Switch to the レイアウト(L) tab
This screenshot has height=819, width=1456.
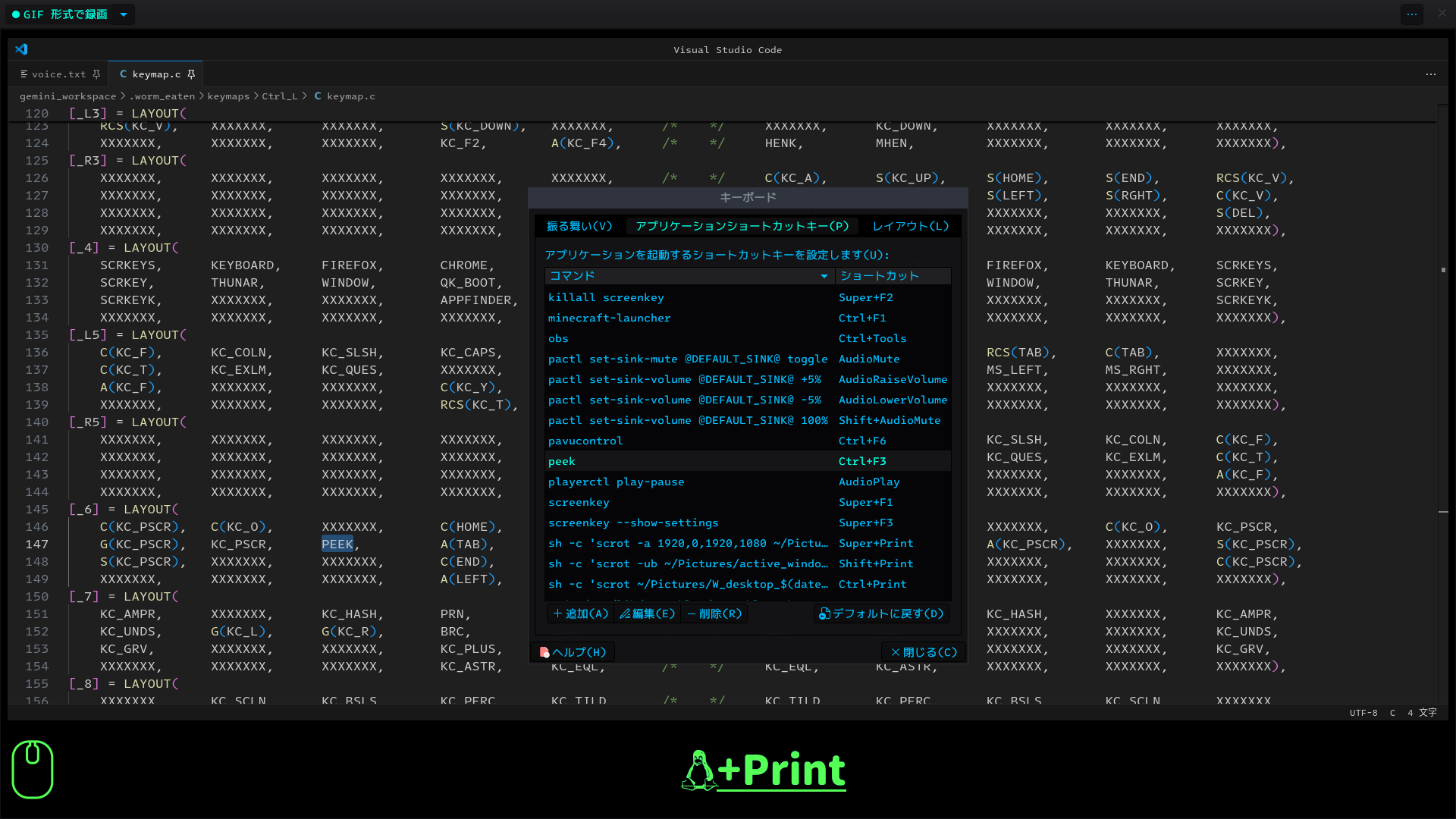(910, 226)
